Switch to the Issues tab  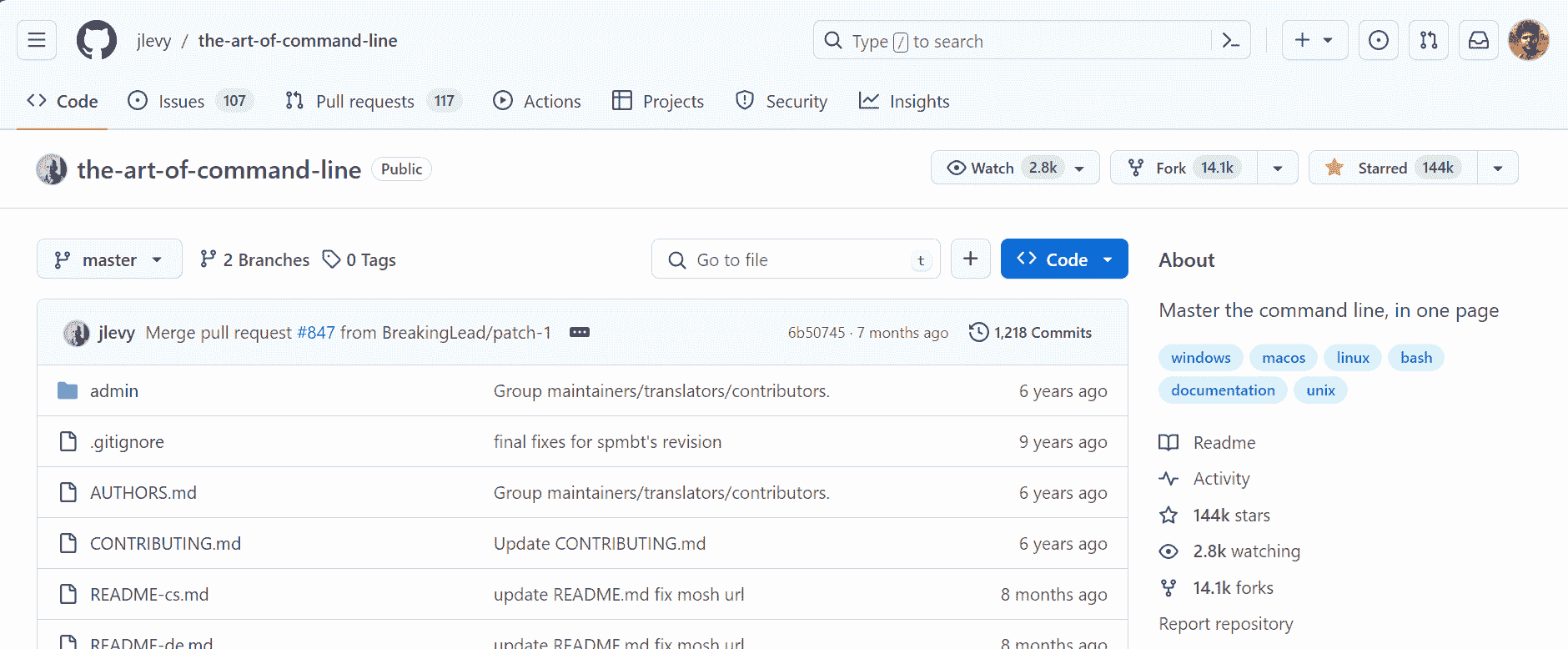point(190,101)
